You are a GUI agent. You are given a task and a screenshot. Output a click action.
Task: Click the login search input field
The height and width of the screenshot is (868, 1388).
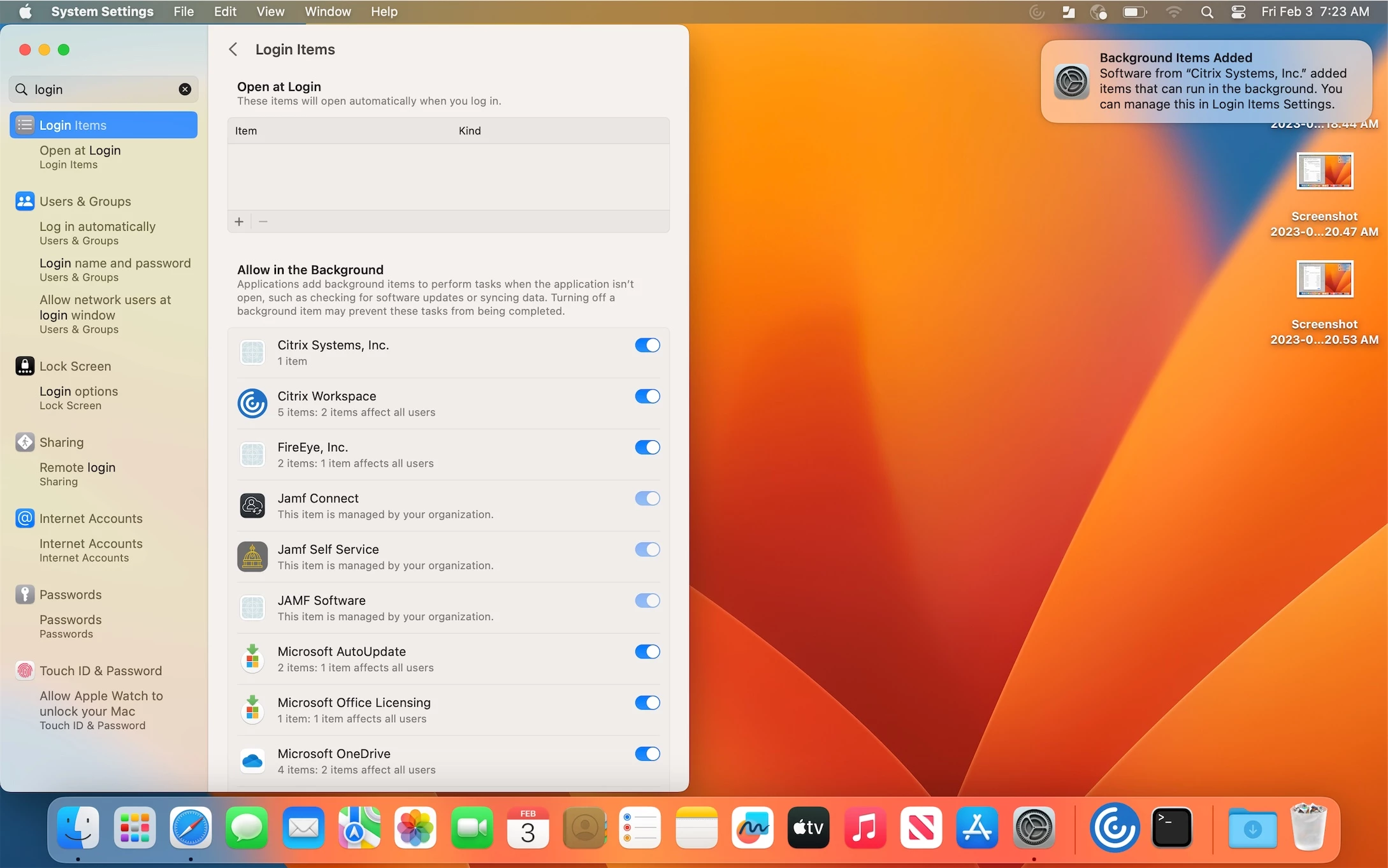pos(102,89)
